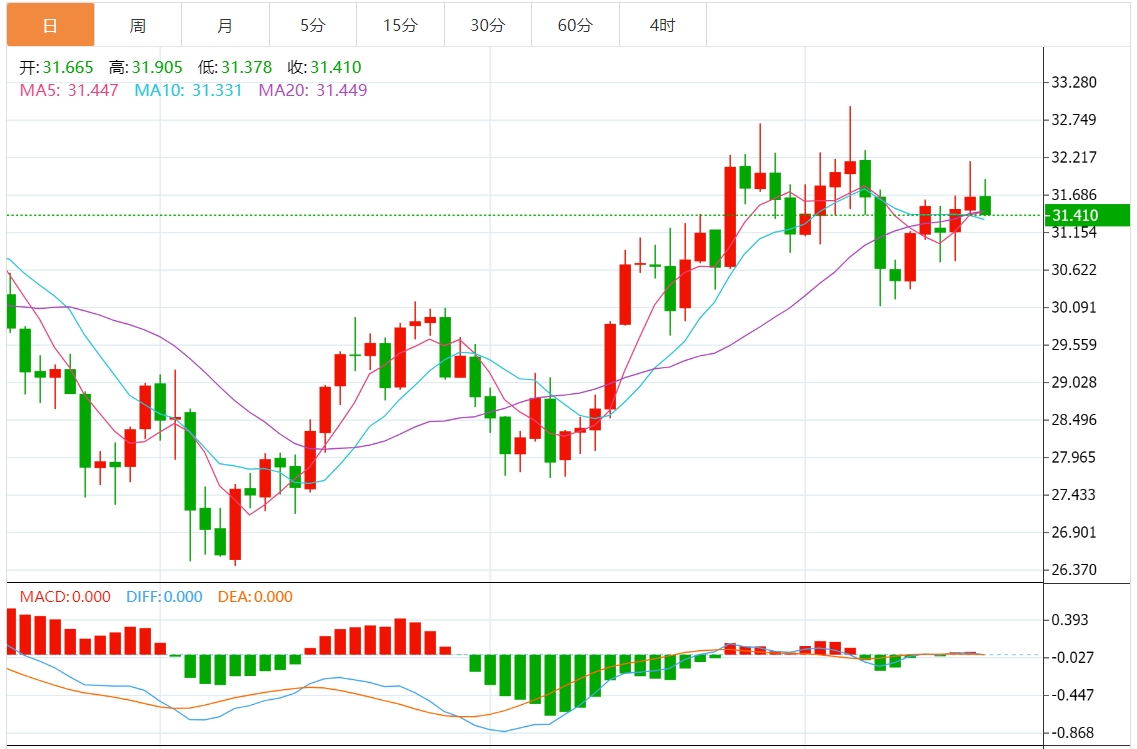Click the MA20 indicator label
The height and width of the screenshot is (749, 1137).
coord(313,90)
